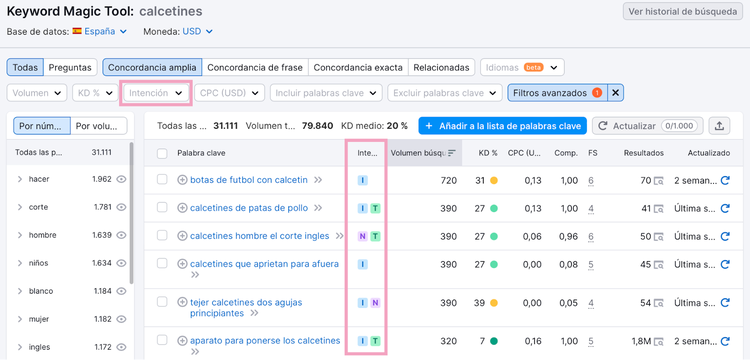View SERP results icon for 70 results

[659, 181]
